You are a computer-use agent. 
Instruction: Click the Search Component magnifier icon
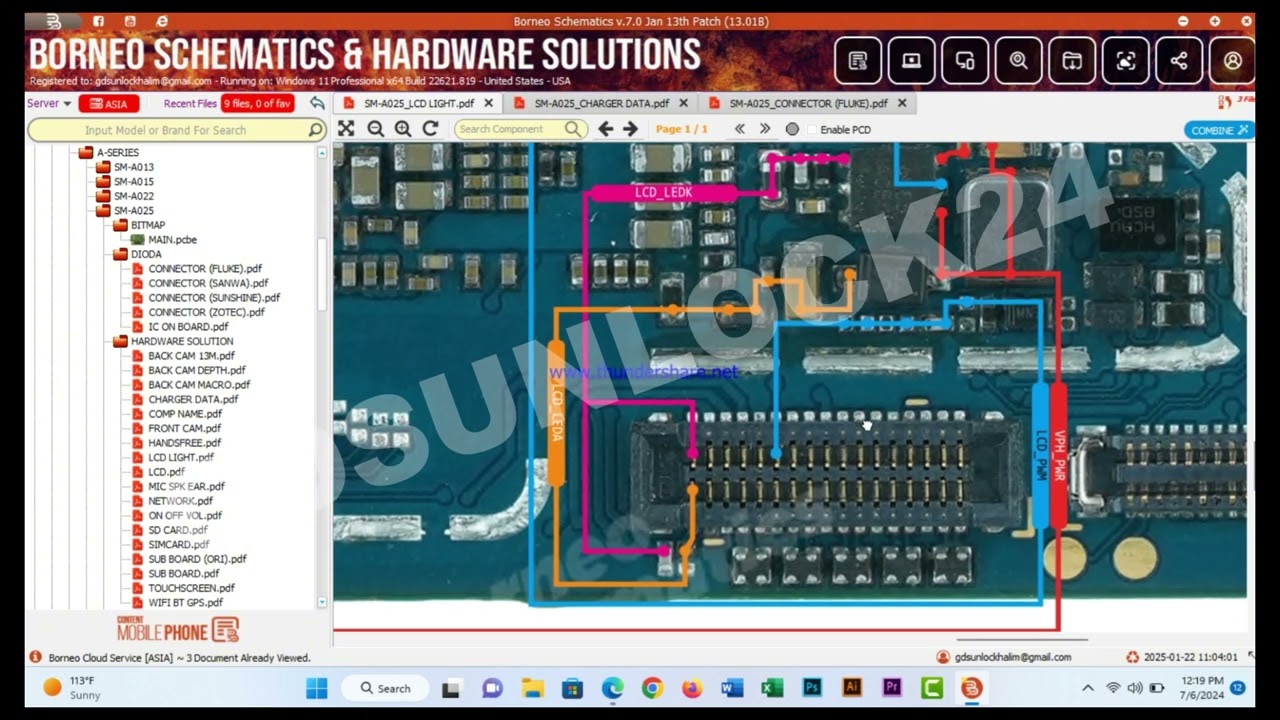click(x=573, y=129)
